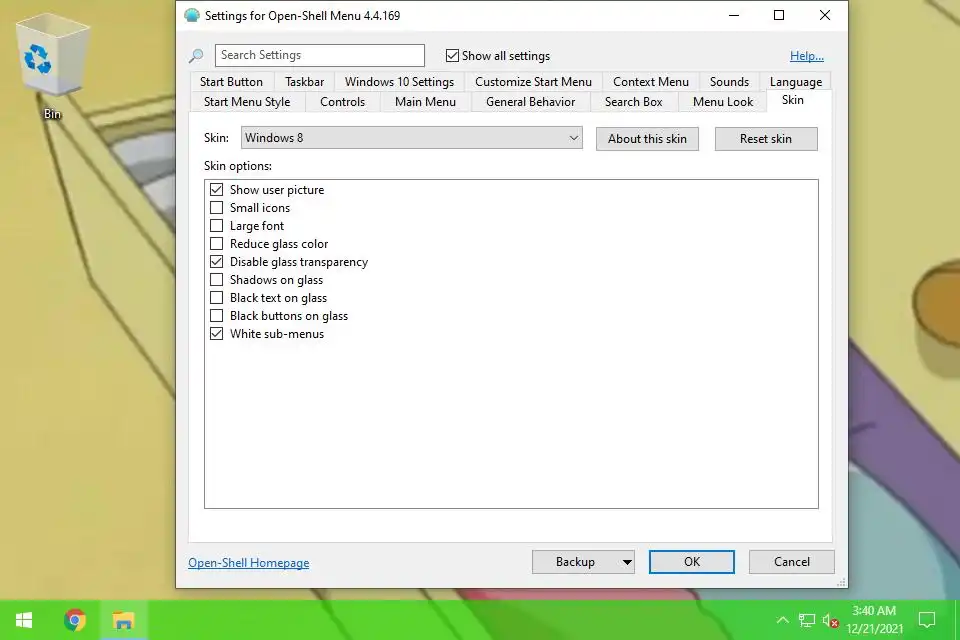Viewport: 960px width, 640px height.
Task: Click the Reset skin button
Action: tap(766, 139)
